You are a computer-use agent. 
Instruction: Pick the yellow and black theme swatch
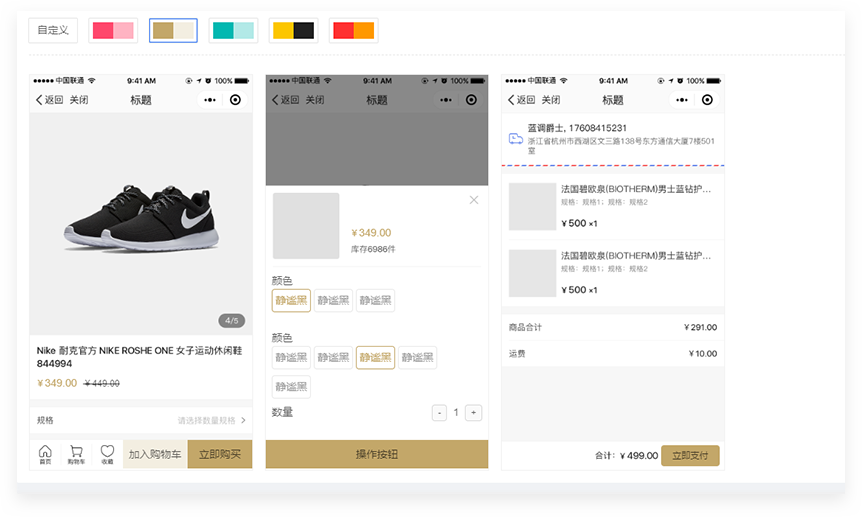pyautogui.click(x=293, y=31)
